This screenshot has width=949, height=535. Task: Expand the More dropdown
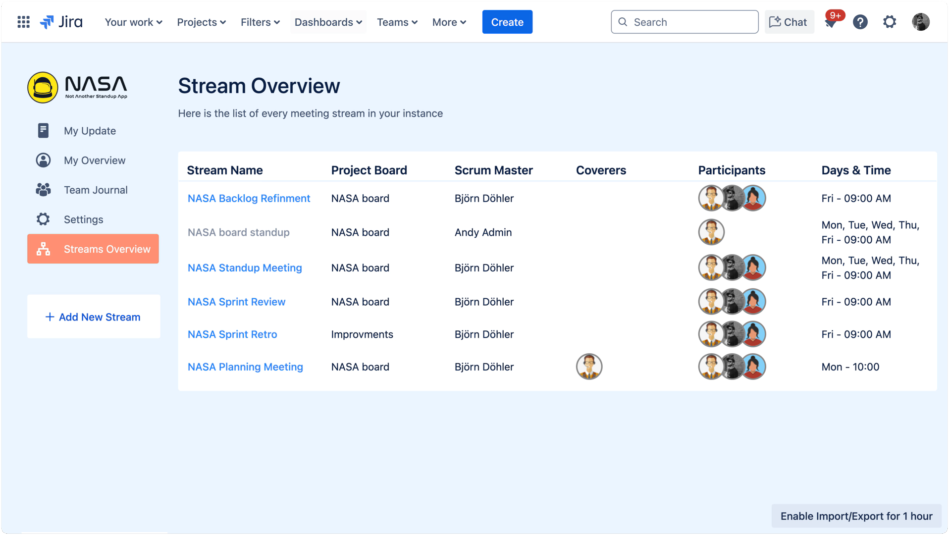pyautogui.click(x=449, y=22)
